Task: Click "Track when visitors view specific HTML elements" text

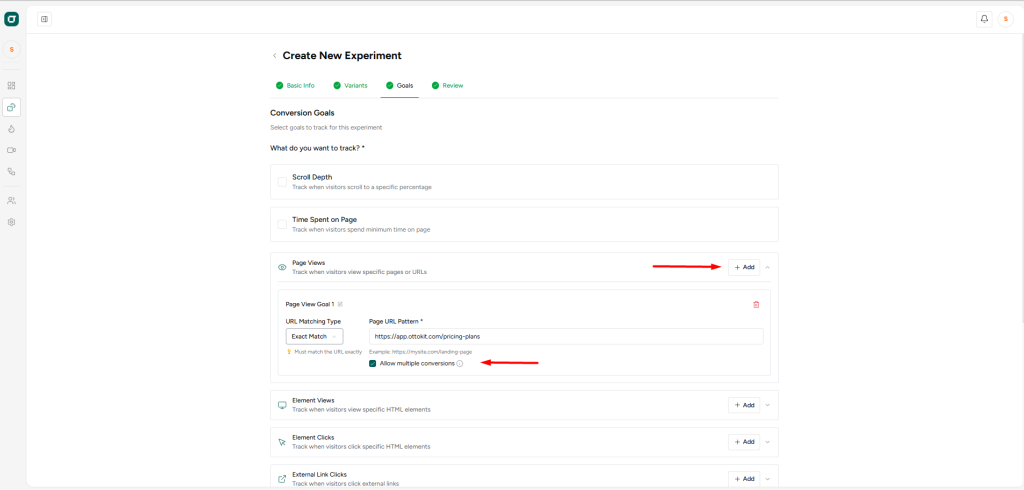Action: pos(361,410)
